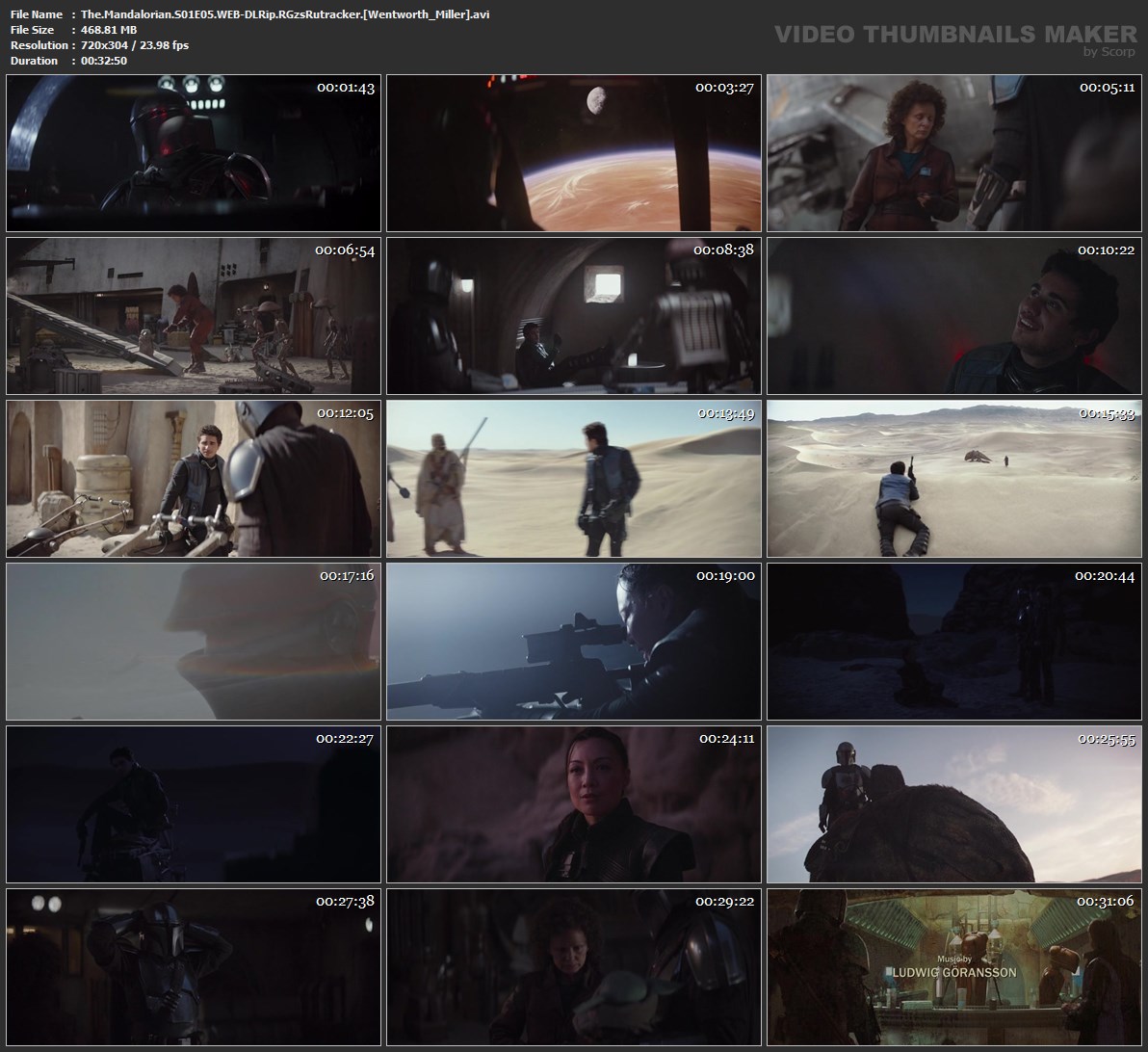Image resolution: width=1148 pixels, height=1052 pixels.
Task: Open the thumbnail stamped 00:01:43
Action: (x=194, y=153)
